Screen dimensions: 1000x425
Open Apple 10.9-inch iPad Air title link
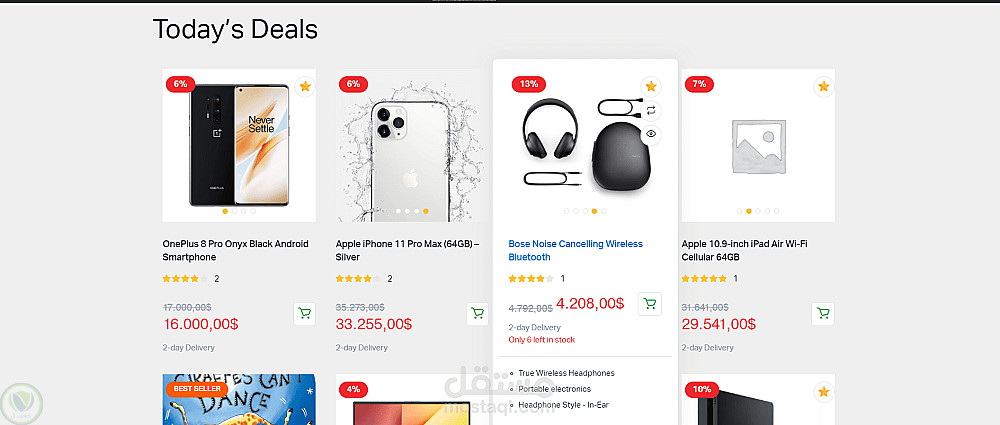coord(745,250)
